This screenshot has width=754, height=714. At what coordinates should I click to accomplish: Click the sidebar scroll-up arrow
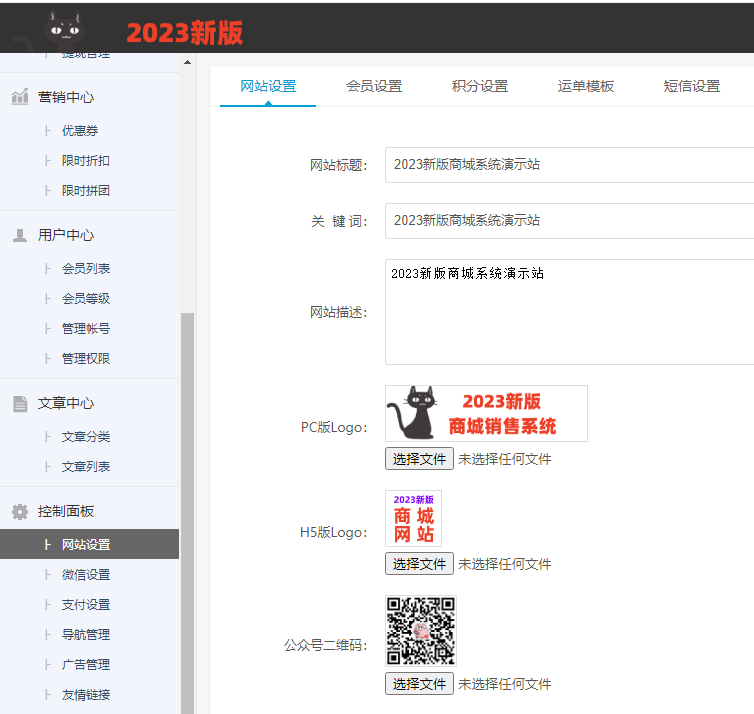pyautogui.click(x=188, y=62)
